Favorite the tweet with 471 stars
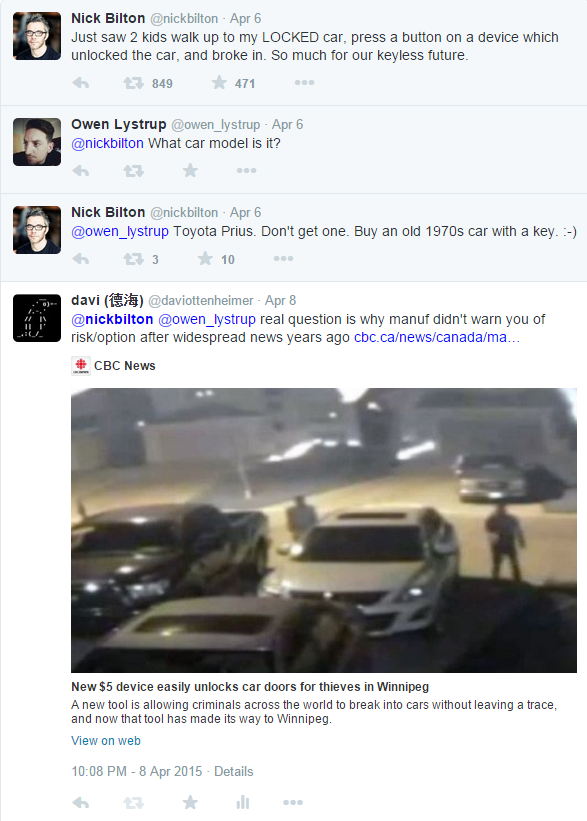587x821 pixels. click(x=219, y=82)
